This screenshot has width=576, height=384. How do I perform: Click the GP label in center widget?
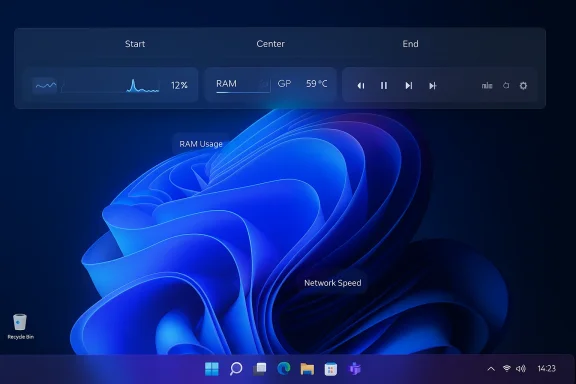(284, 84)
